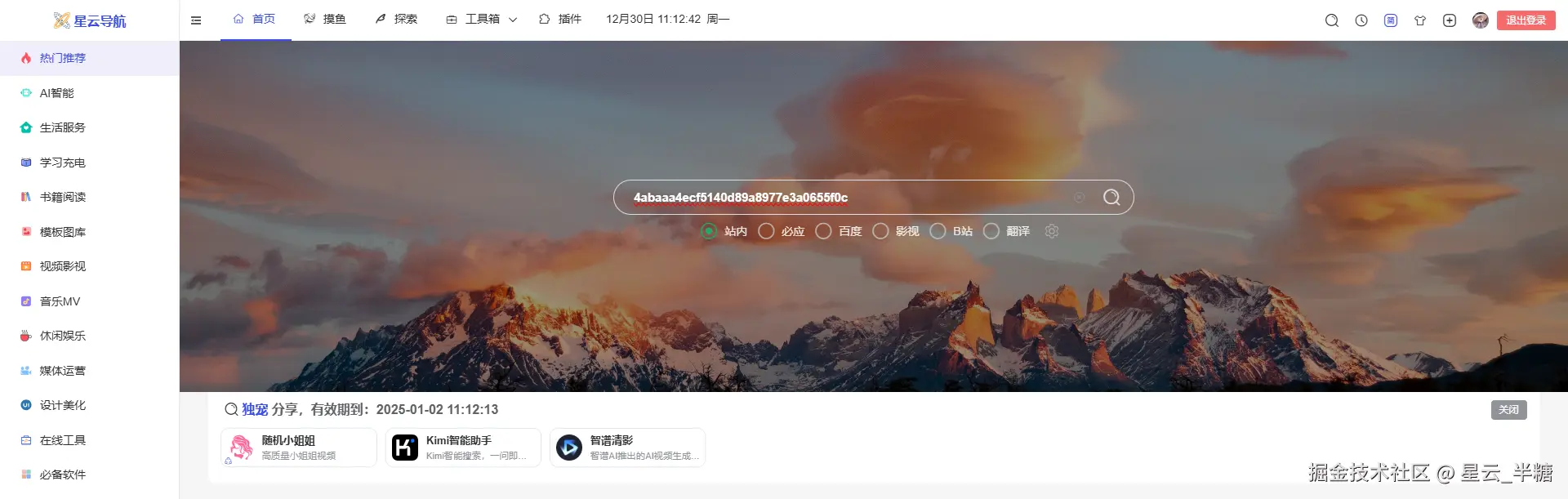Open the clock history icon
The width and height of the screenshot is (1568, 499).
pyautogui.click(x=1361, y=20)
